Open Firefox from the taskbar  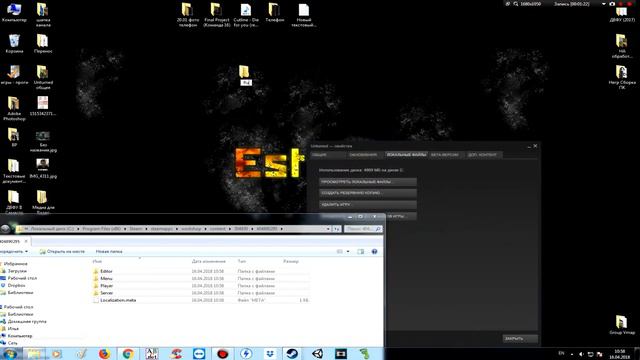(x=104, y=353)
